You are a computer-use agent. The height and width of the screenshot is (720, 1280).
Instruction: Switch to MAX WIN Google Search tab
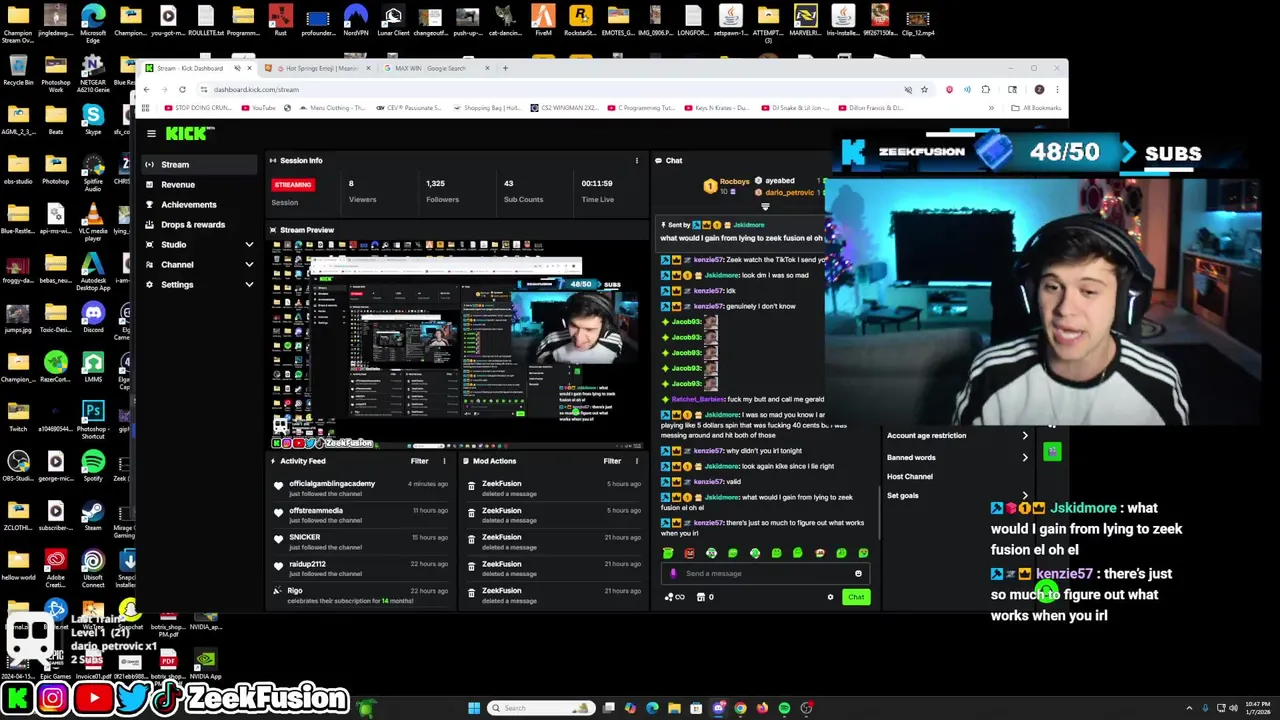(x=436, y=68)
